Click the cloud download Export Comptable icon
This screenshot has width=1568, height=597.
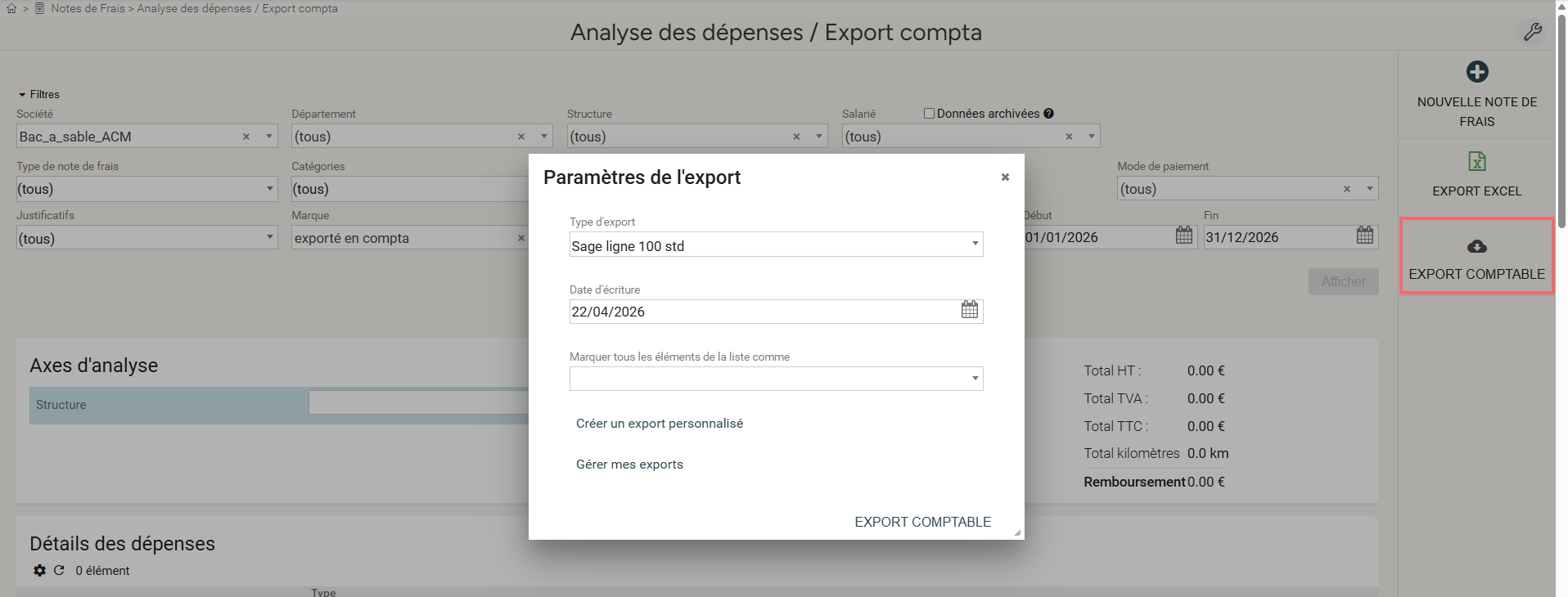tap(1476, 246)
